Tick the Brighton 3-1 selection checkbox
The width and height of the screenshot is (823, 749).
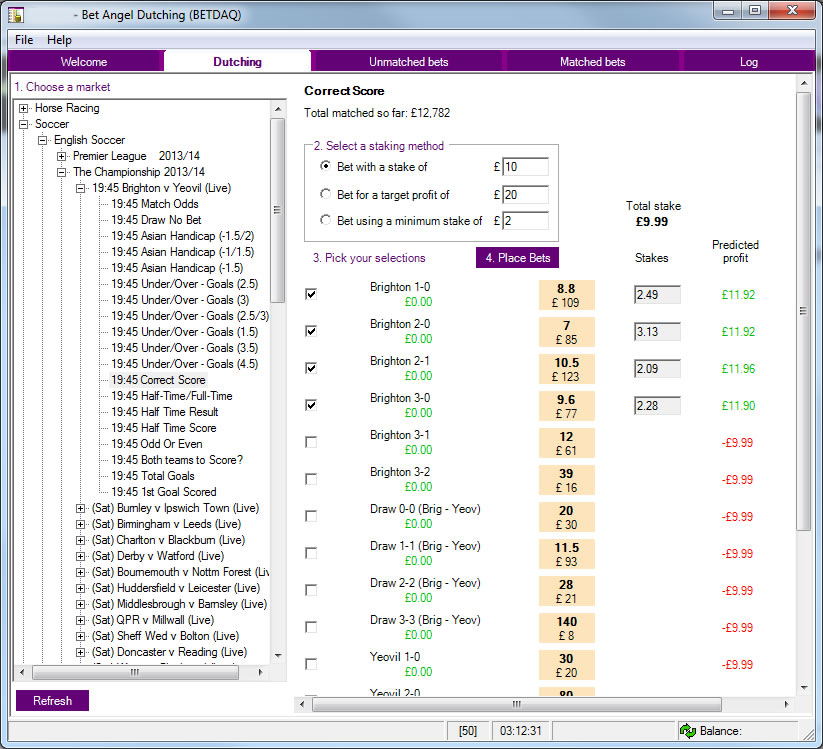point(311,442)
